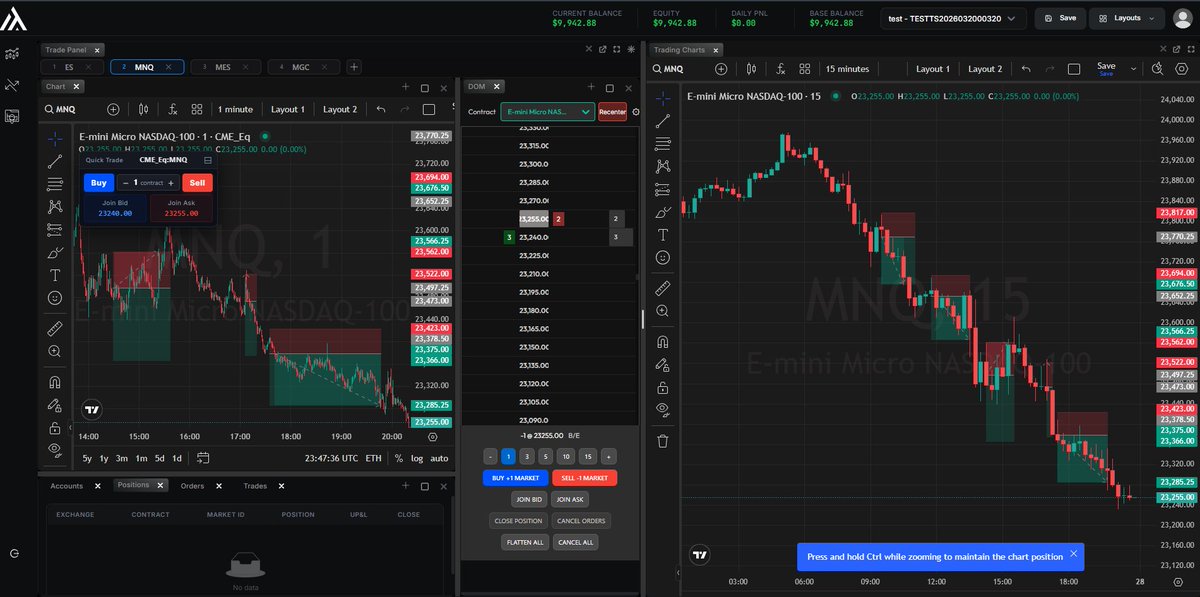Select the 5d range under left chart

(159, 458)
